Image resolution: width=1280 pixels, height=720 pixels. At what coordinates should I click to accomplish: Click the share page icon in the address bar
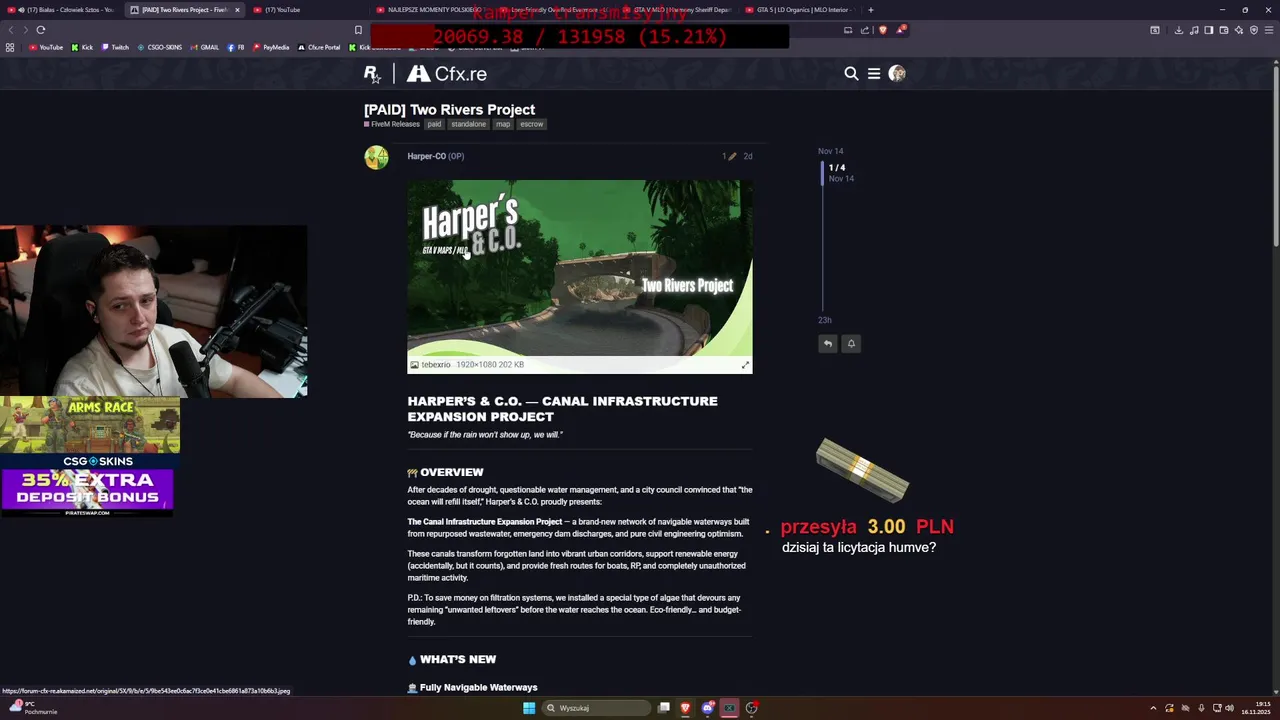[x=865, y=30]
